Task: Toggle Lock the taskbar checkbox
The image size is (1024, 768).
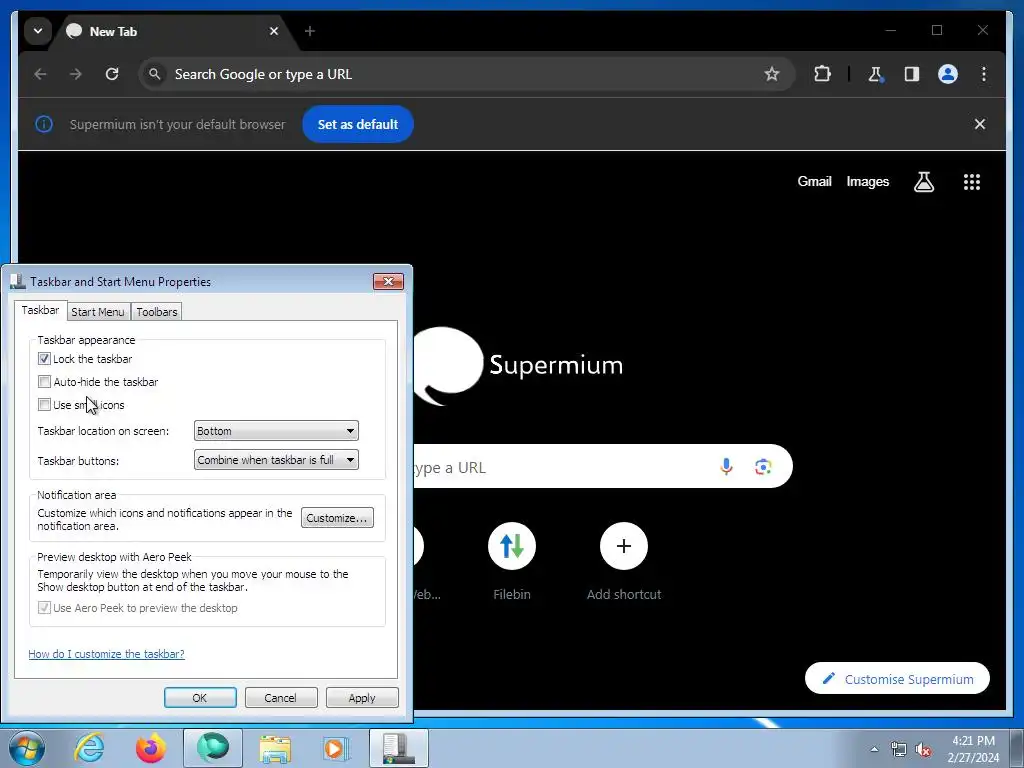Action: pyautogui.click(x=44, y=359)
